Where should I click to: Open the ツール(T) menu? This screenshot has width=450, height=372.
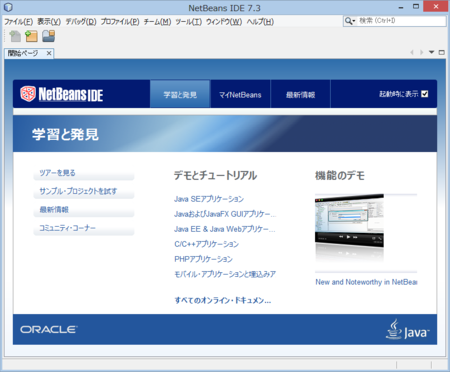click(x=189, y=22)
